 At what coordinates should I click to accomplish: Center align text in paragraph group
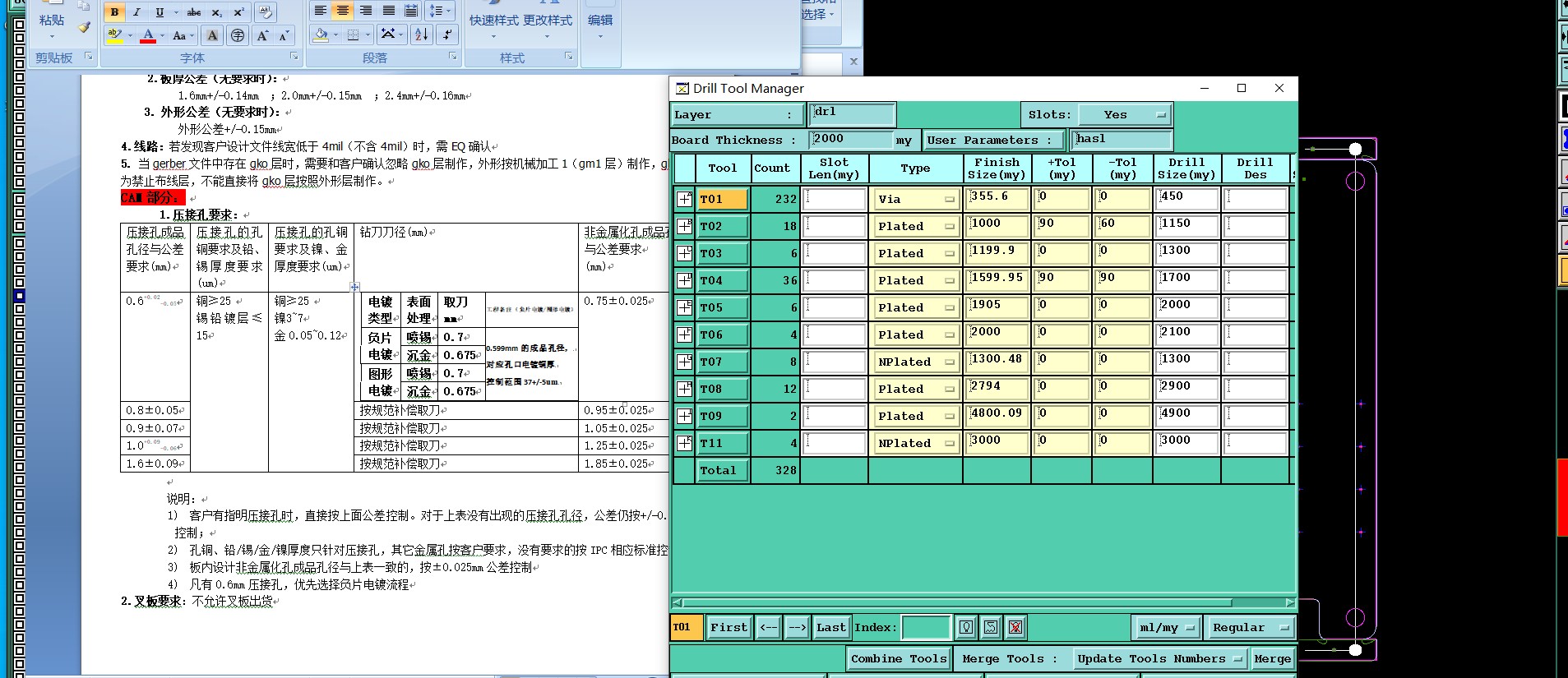(343, 11)
